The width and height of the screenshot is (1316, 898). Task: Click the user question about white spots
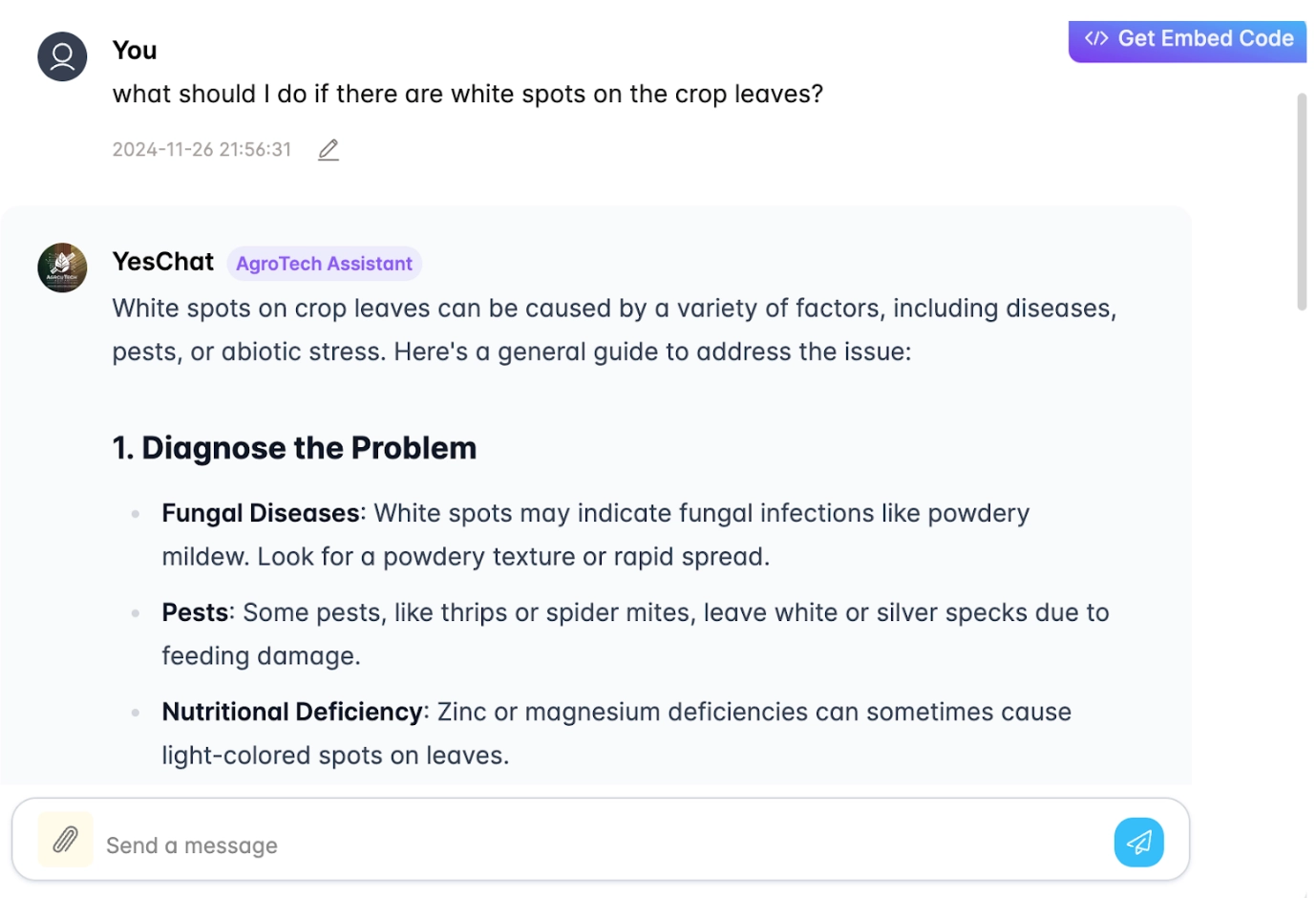[x=468, y=95]
